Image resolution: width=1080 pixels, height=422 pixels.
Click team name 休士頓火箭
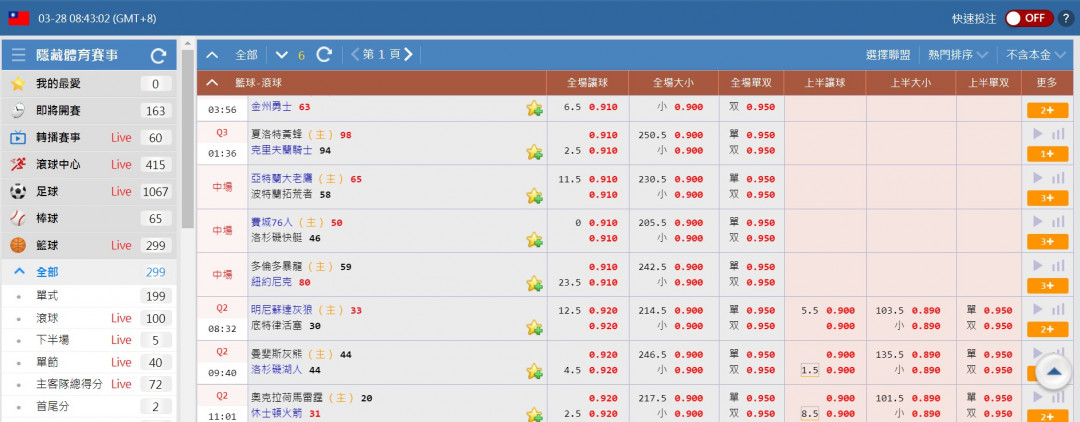[277, 413]
